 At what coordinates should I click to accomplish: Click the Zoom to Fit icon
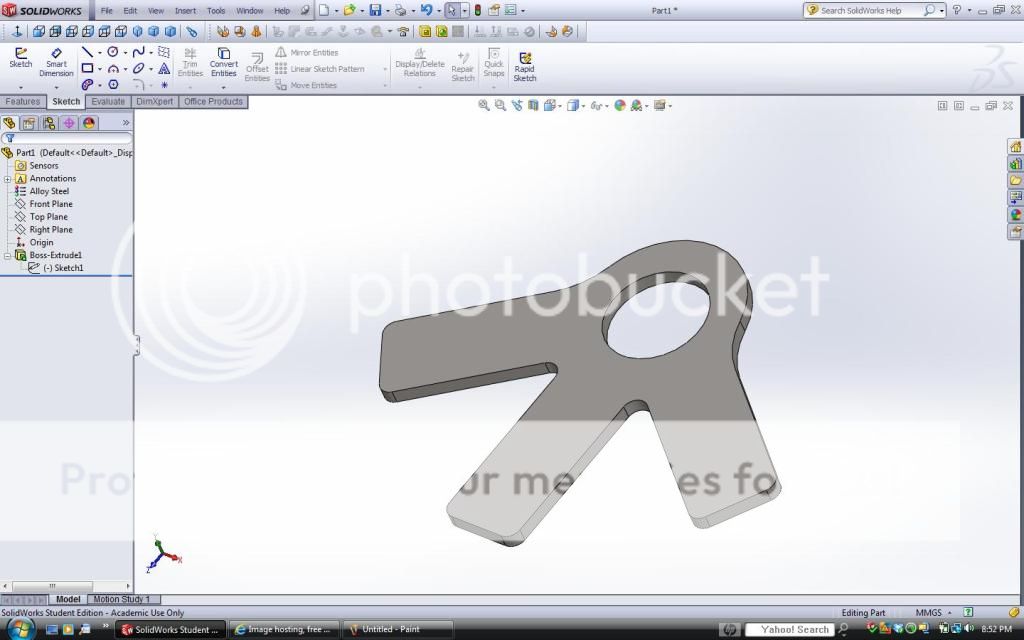click(x=484, y=105)
